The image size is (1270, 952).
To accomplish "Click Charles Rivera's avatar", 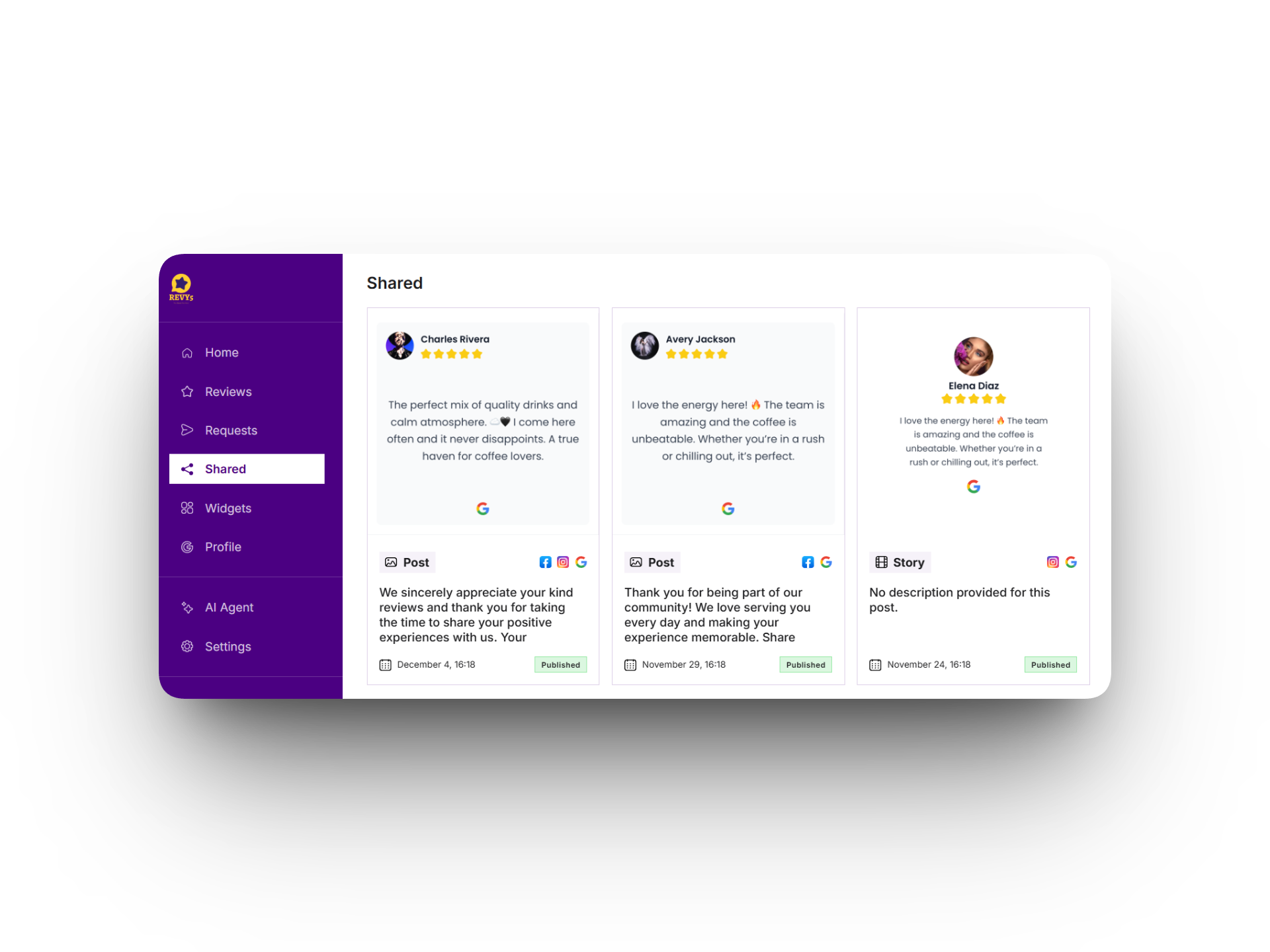I will pyautogui.click(x=400, y=346).
